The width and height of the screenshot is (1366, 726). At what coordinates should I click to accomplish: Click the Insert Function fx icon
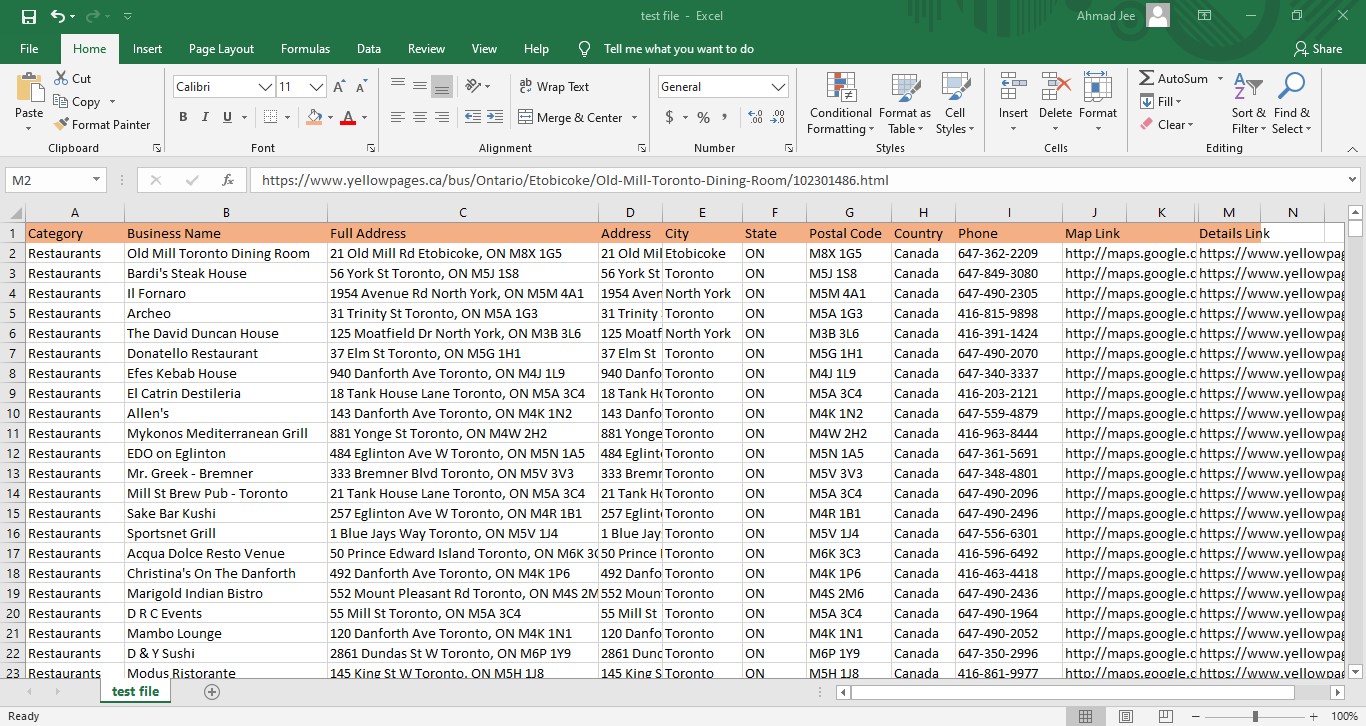click(228, 181)
